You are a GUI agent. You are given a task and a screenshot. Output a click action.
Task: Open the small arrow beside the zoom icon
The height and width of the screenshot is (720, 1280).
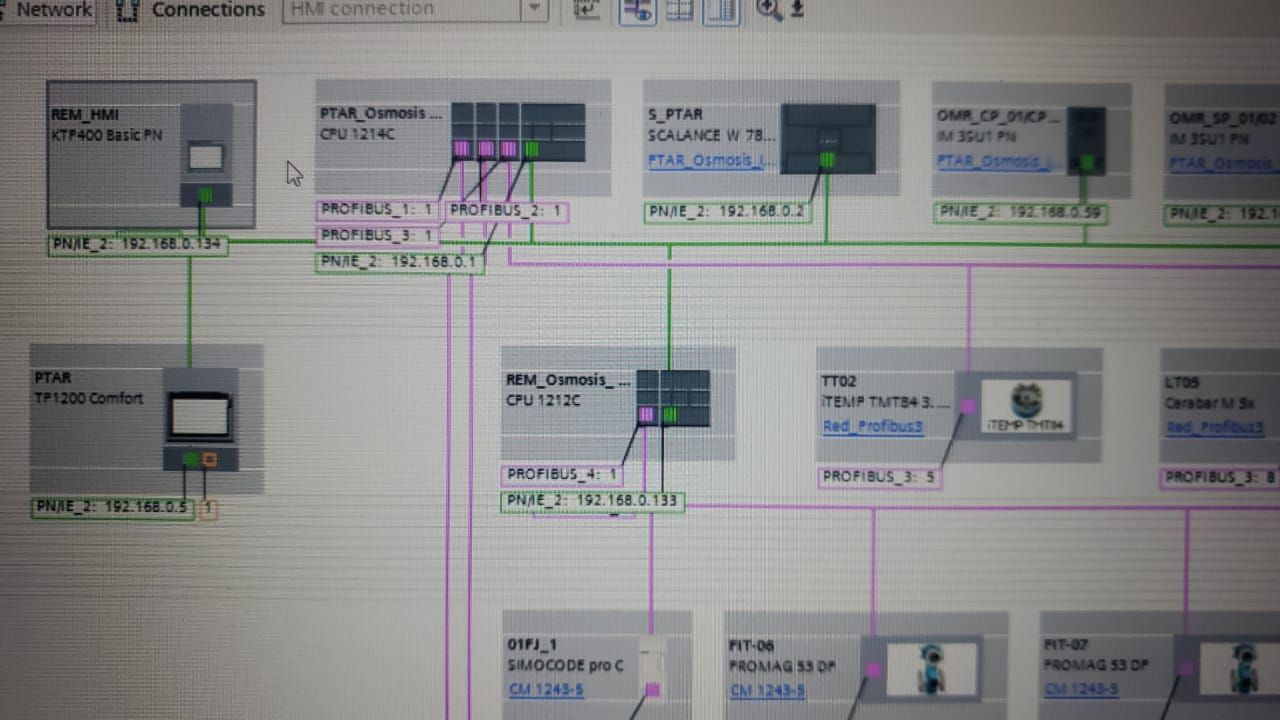click(797, 9)
